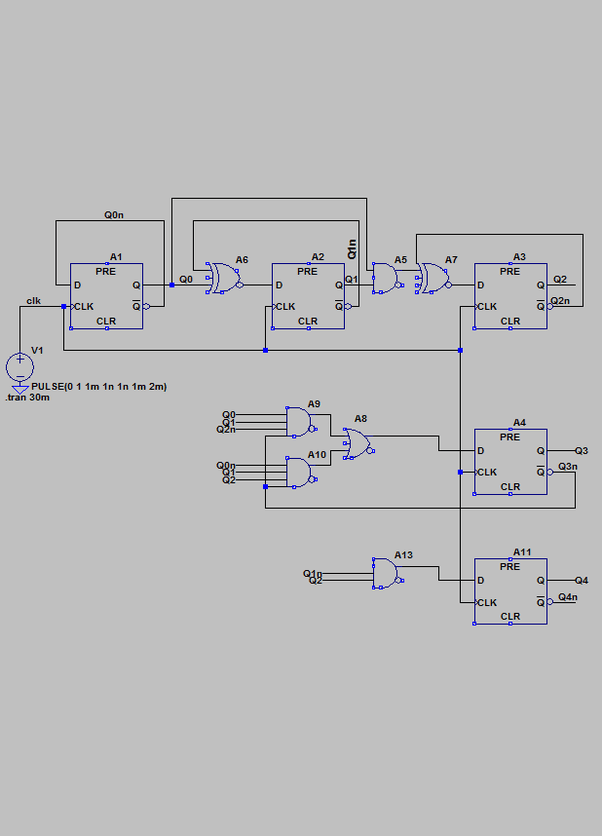Click the Q4n net label beside A11
The image size is (602, 836).
568,597
